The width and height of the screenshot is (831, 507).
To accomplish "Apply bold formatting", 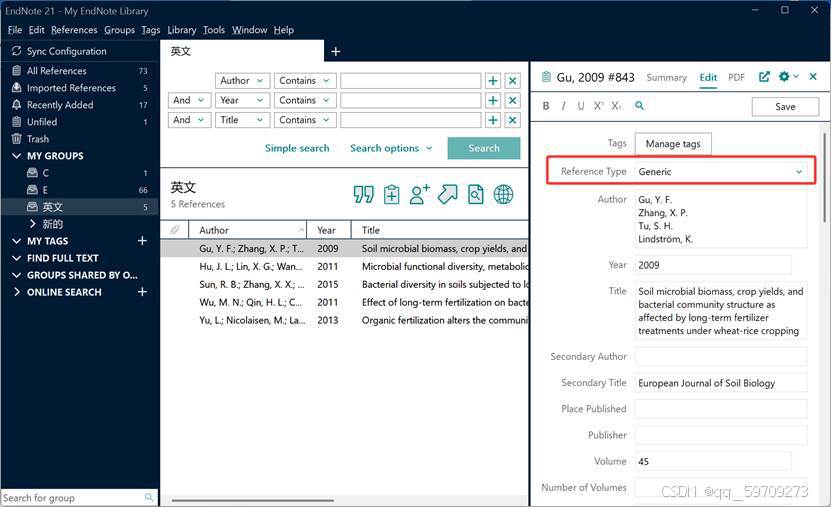I will (x=546, y=106).
